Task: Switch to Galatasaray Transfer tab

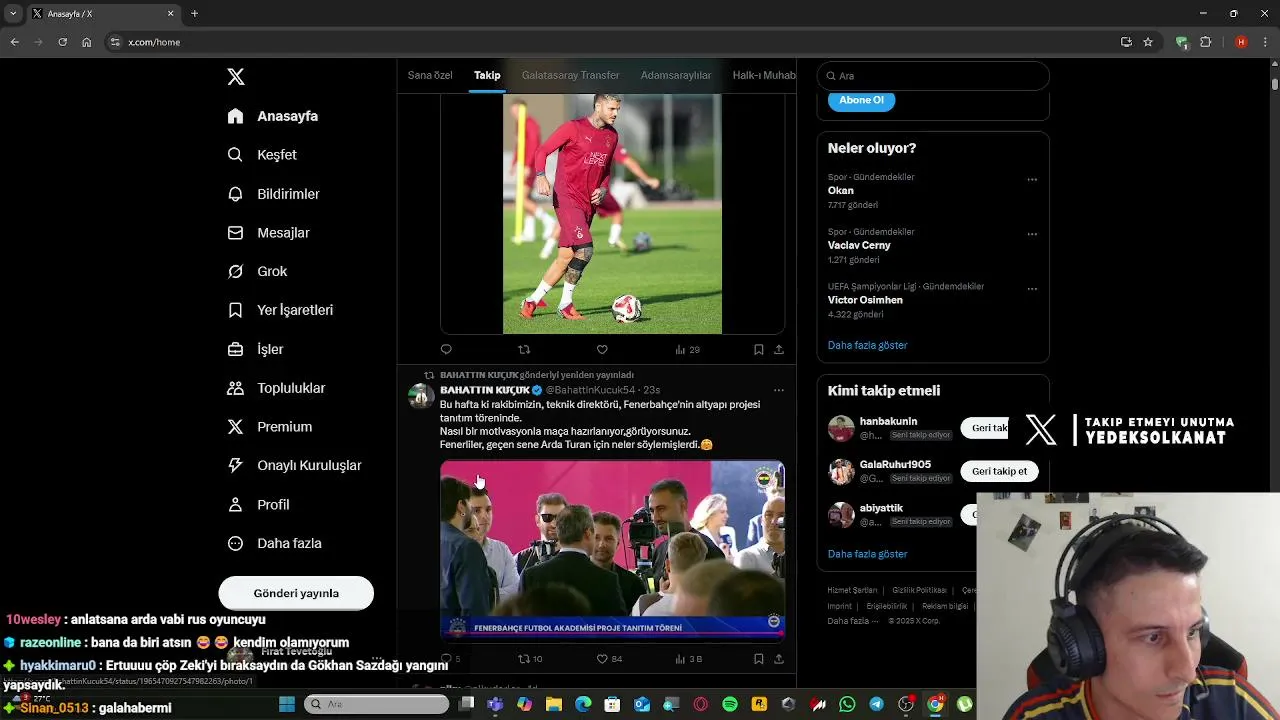Action: coord(570,75)
